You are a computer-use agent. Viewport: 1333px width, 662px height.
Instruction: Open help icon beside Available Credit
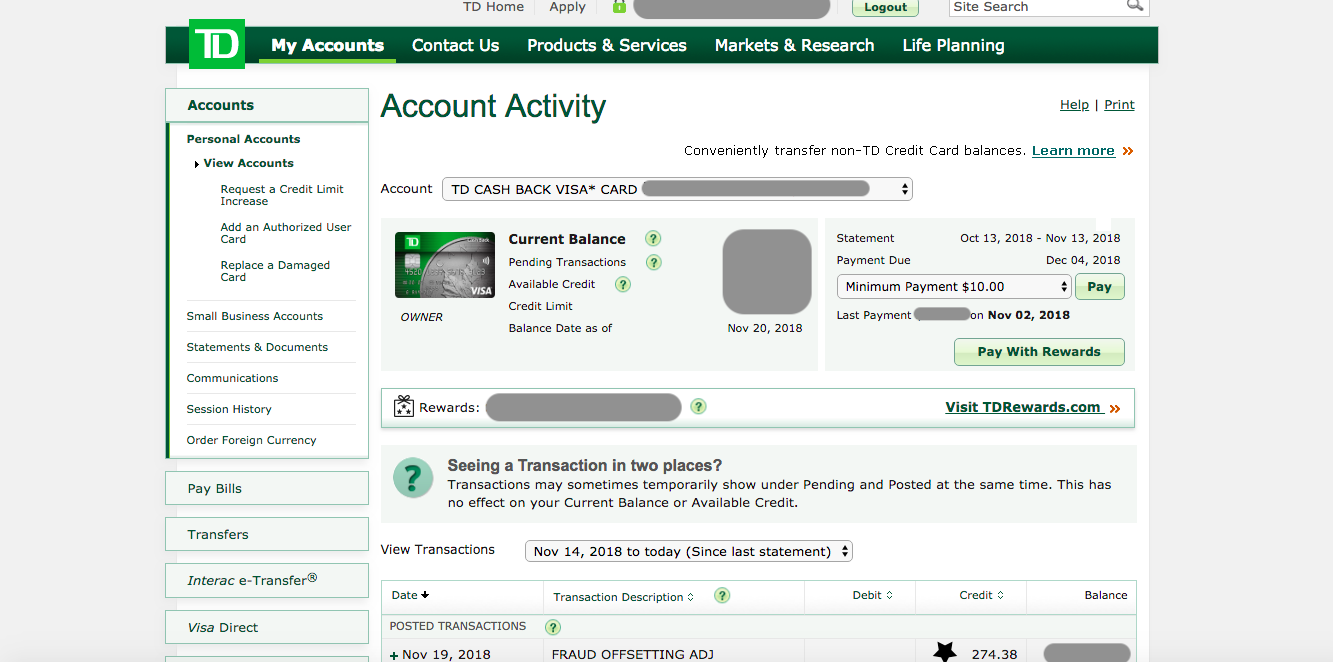tap(622, 284)
